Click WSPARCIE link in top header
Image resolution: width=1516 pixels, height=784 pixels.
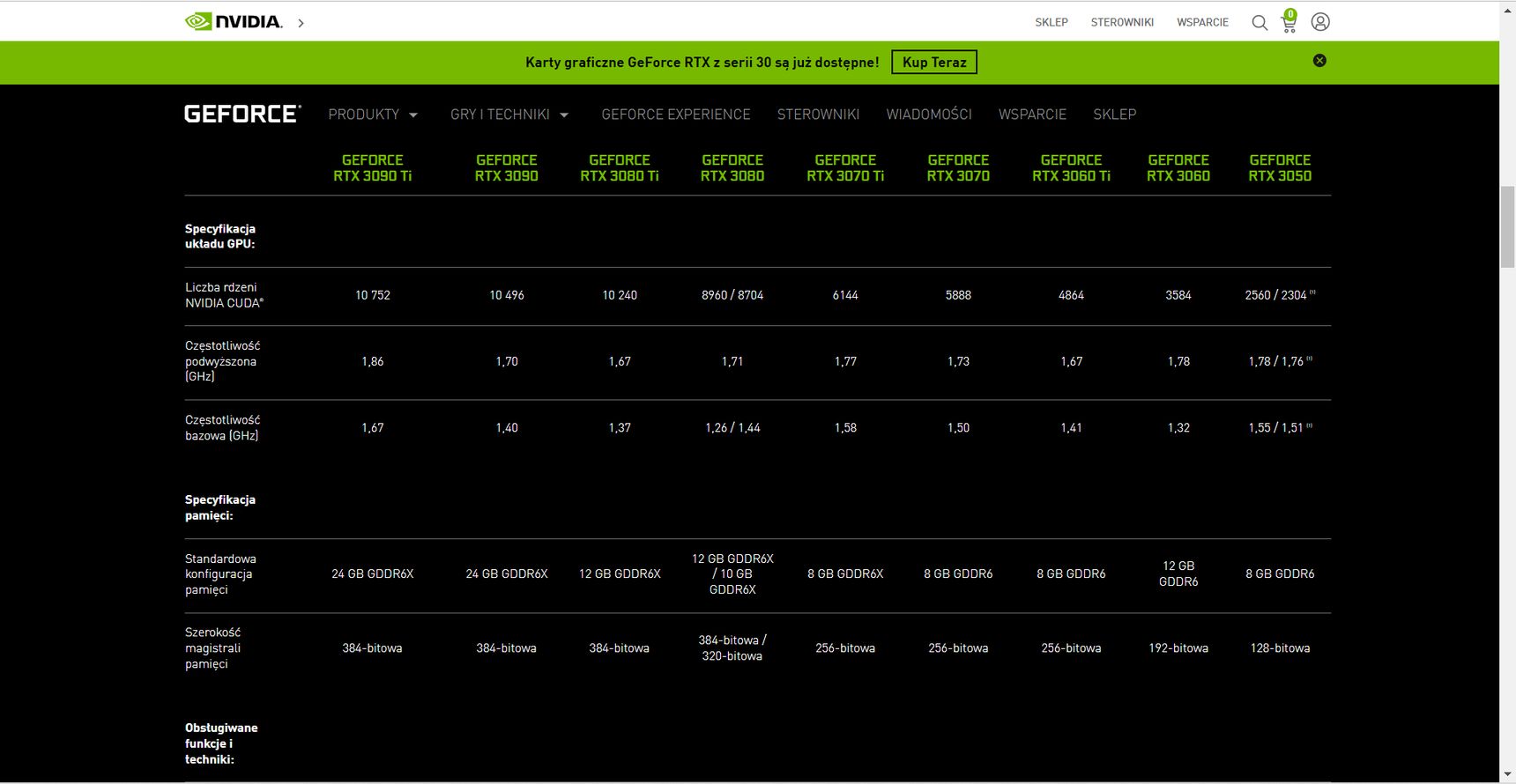point(1202,22)
